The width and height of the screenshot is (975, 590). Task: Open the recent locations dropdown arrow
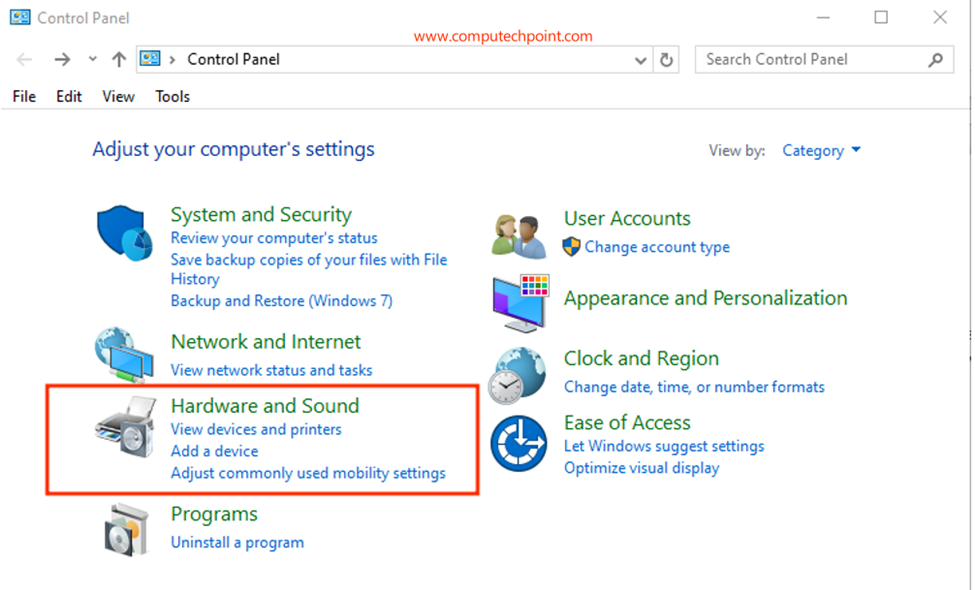tap(93, 59)
